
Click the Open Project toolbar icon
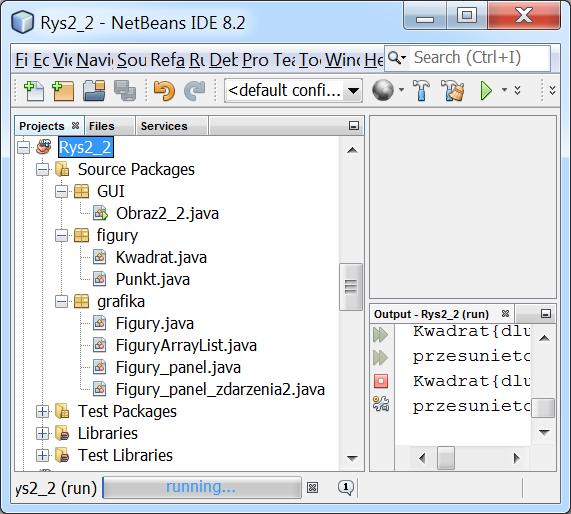tap(94, 91)
